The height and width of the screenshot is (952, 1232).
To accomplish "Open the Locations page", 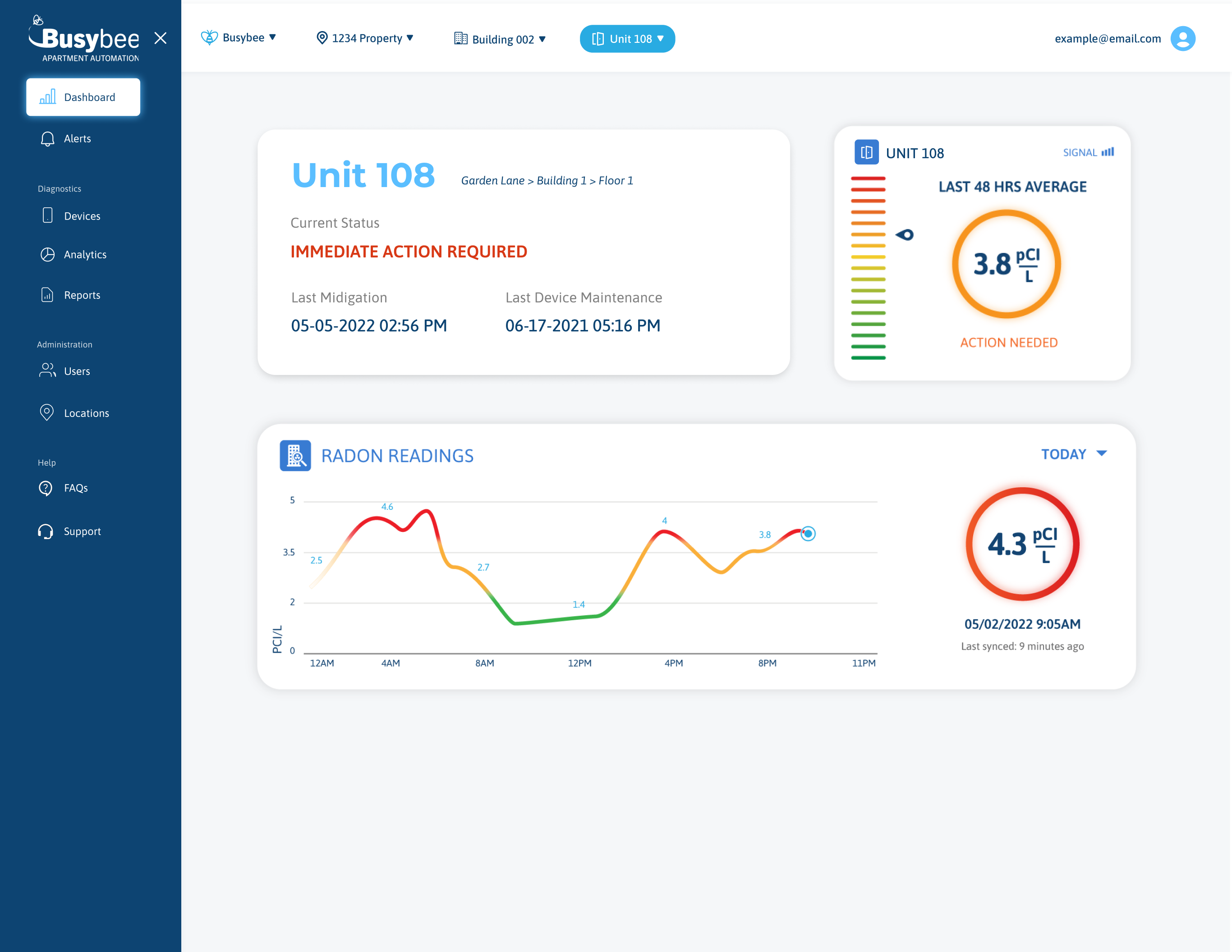I will pyautogui.click(x=86, y=413).
